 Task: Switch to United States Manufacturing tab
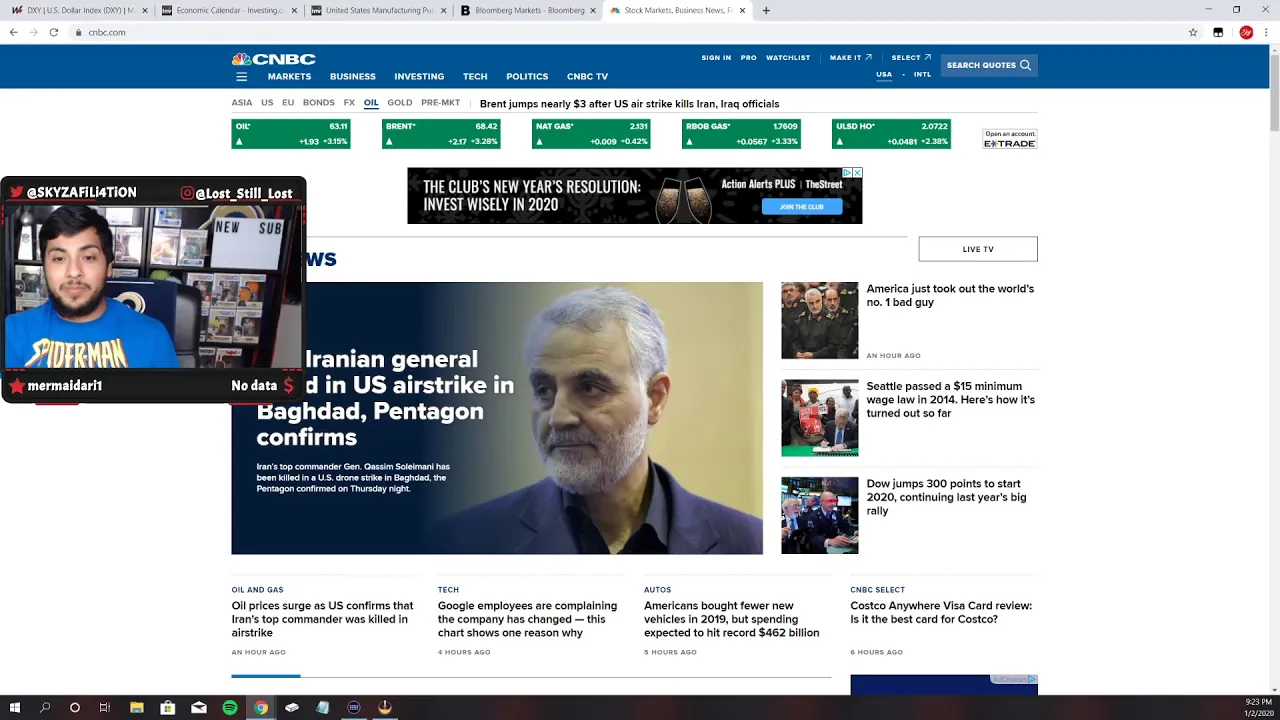click(378, 10)
